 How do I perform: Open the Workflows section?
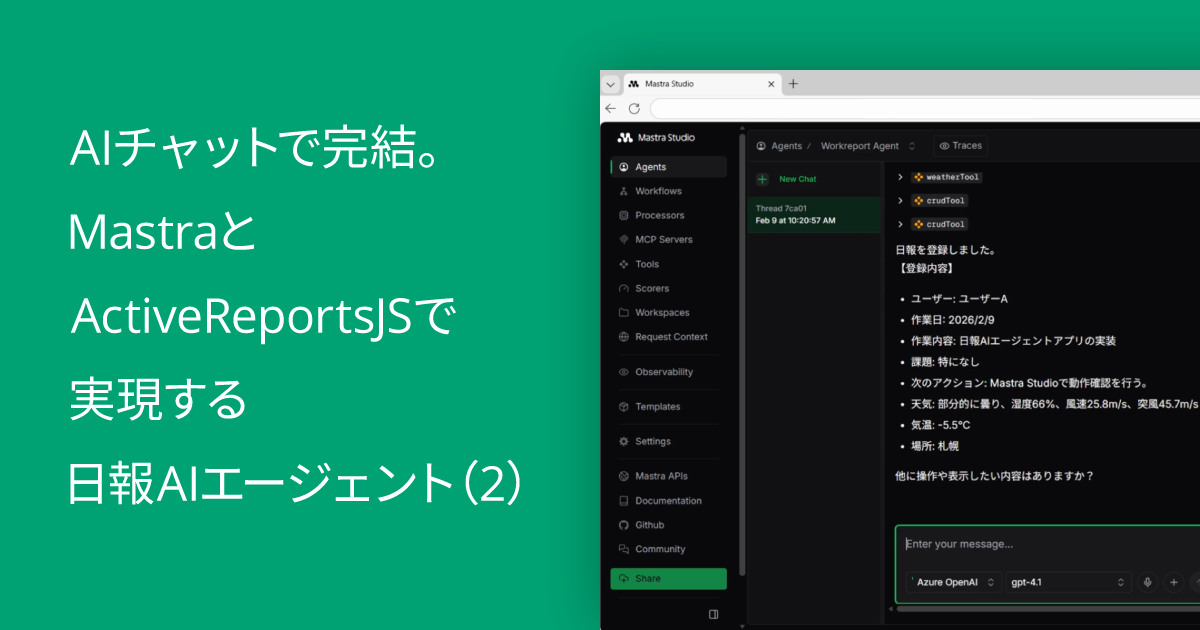click(655, 191)
